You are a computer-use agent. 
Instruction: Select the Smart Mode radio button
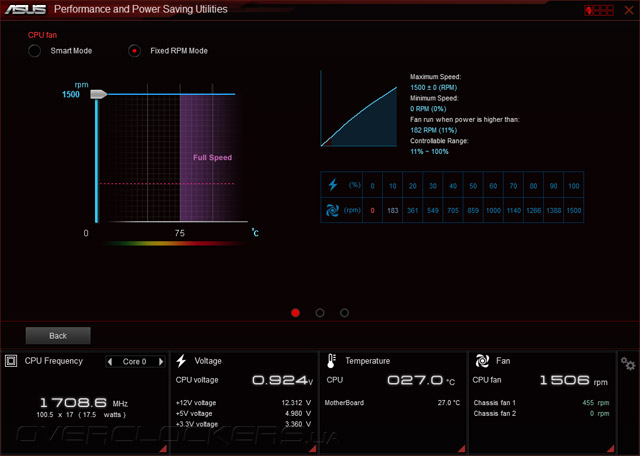(34, 51)
